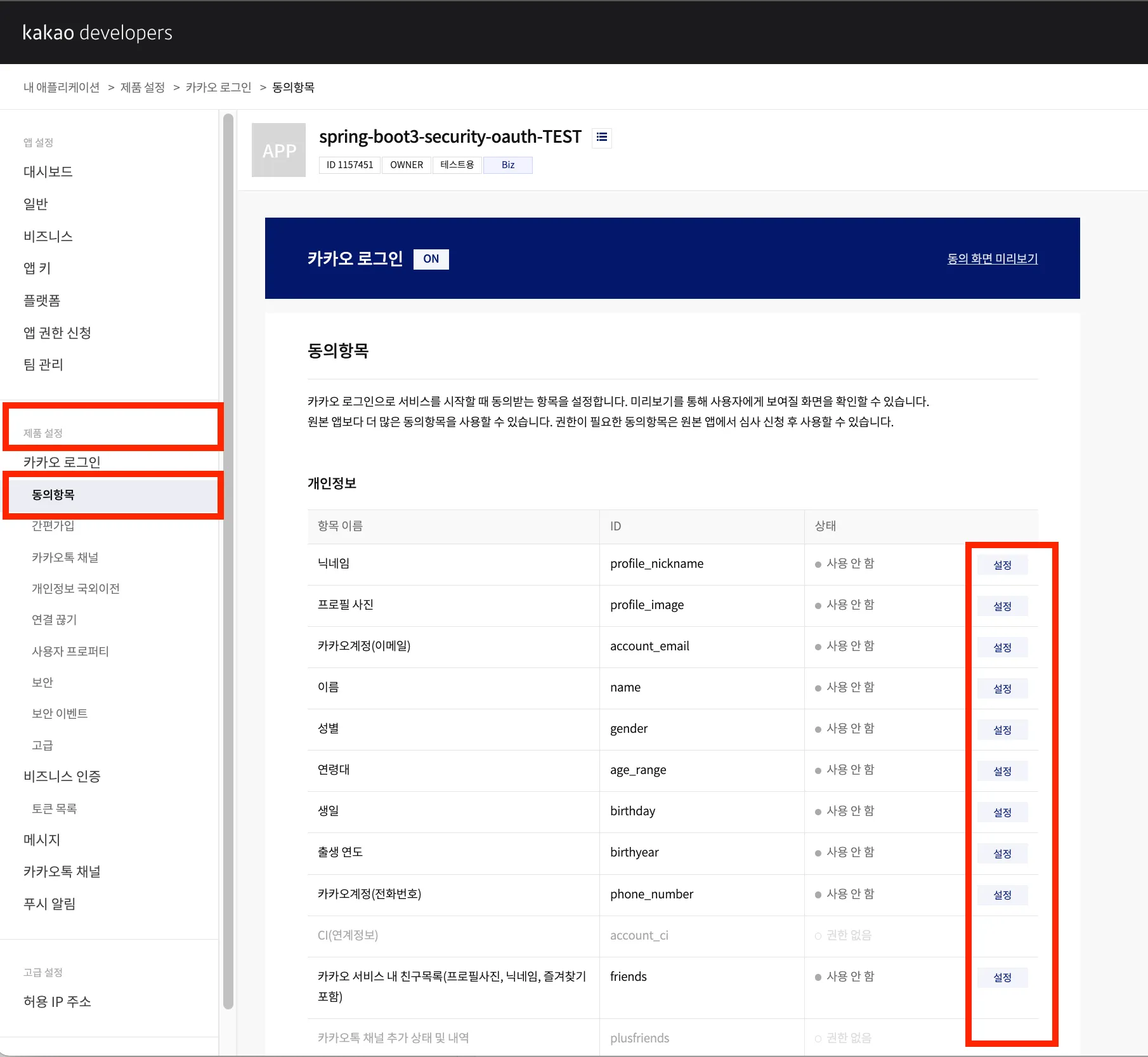Click 설정 for 성별 row
1148x1057 pixels.
[x=1002, y=730]
